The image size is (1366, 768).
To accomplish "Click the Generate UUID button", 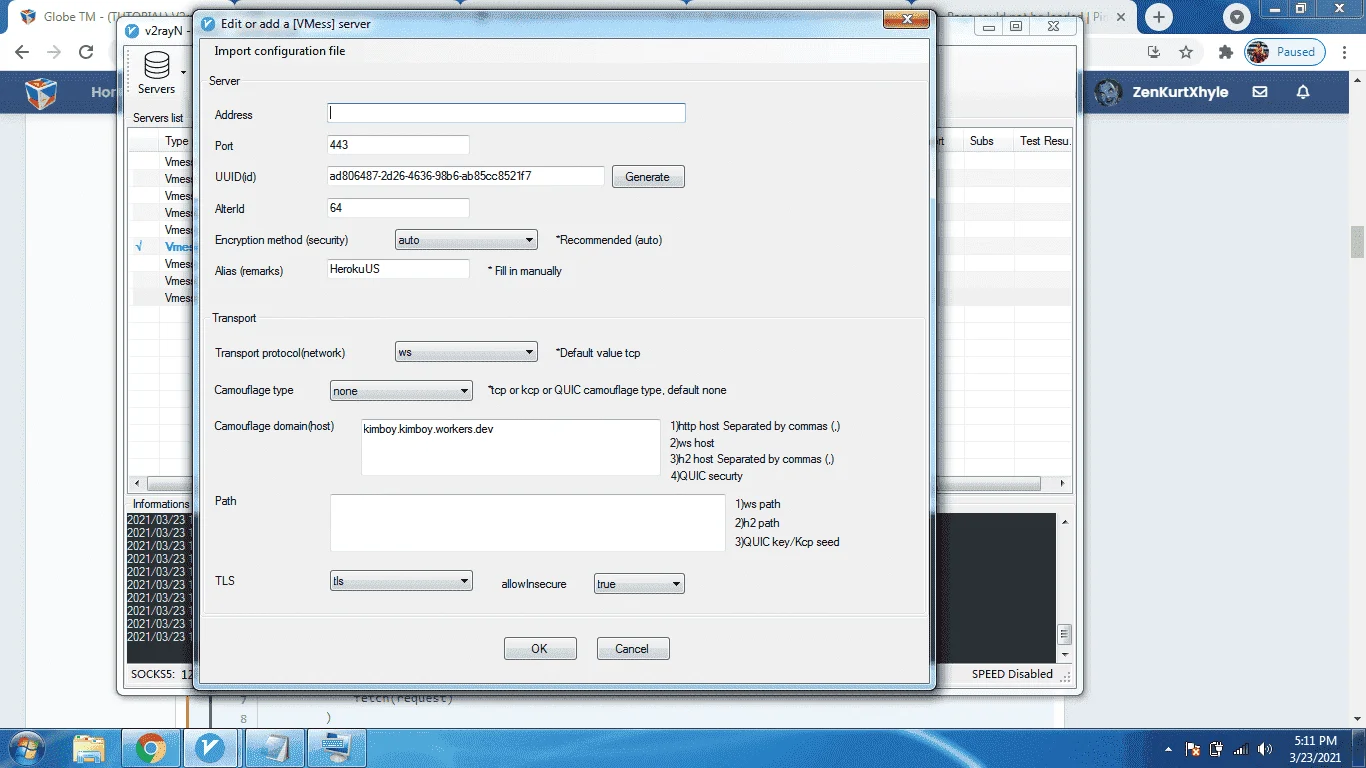I will (x=648, y=177).
